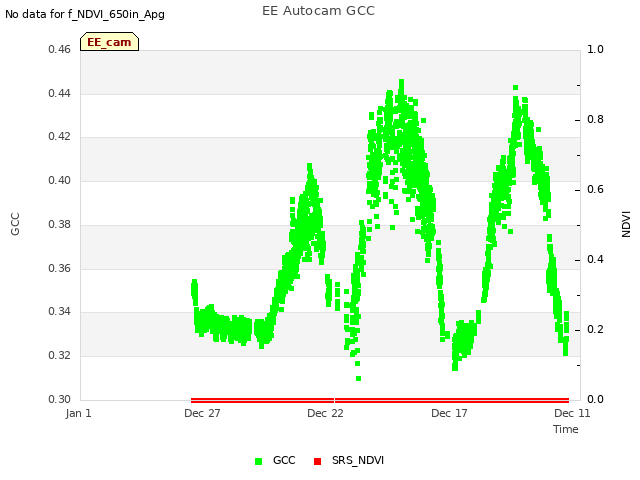This screenshot has height=480, width=640.
Task: Click the lowest green GCC outlier point
Action: 358,379
